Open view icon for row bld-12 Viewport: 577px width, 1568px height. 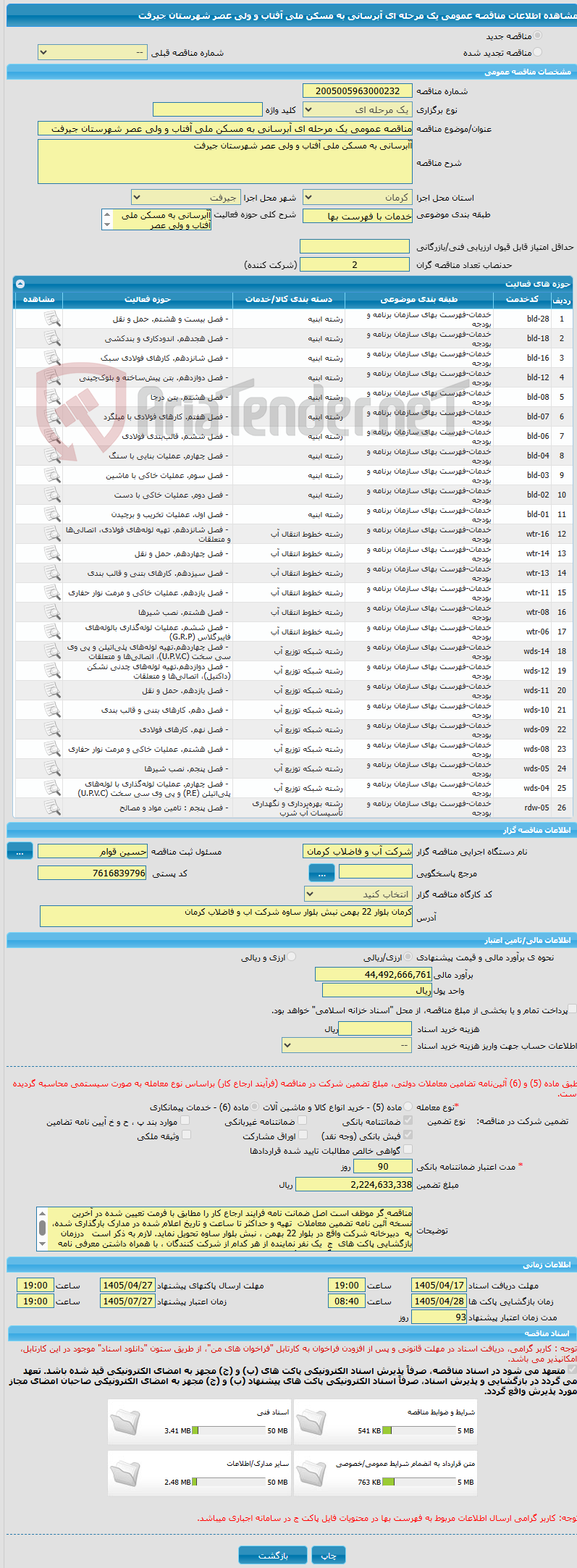pos(52,377)
